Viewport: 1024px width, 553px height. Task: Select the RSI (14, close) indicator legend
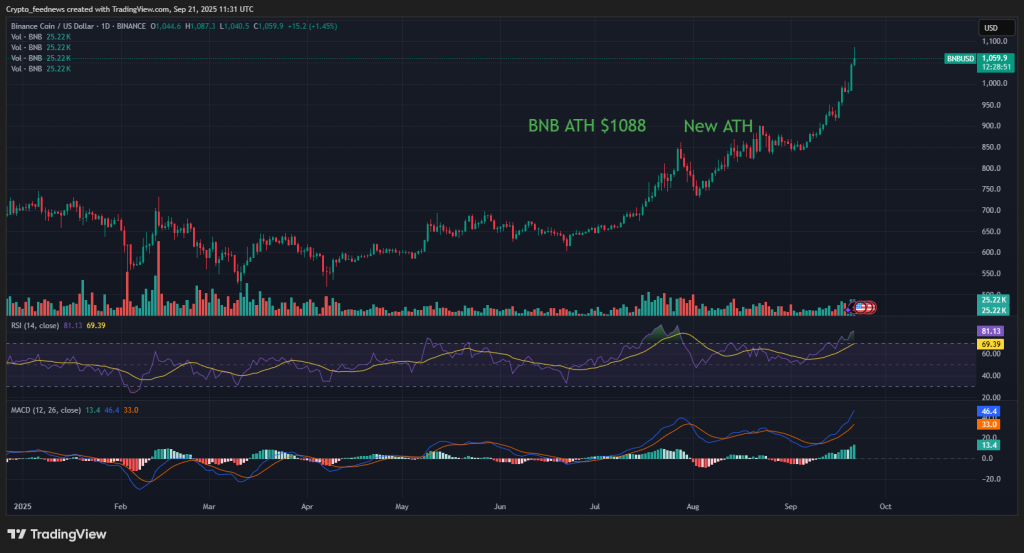(34, 325)
